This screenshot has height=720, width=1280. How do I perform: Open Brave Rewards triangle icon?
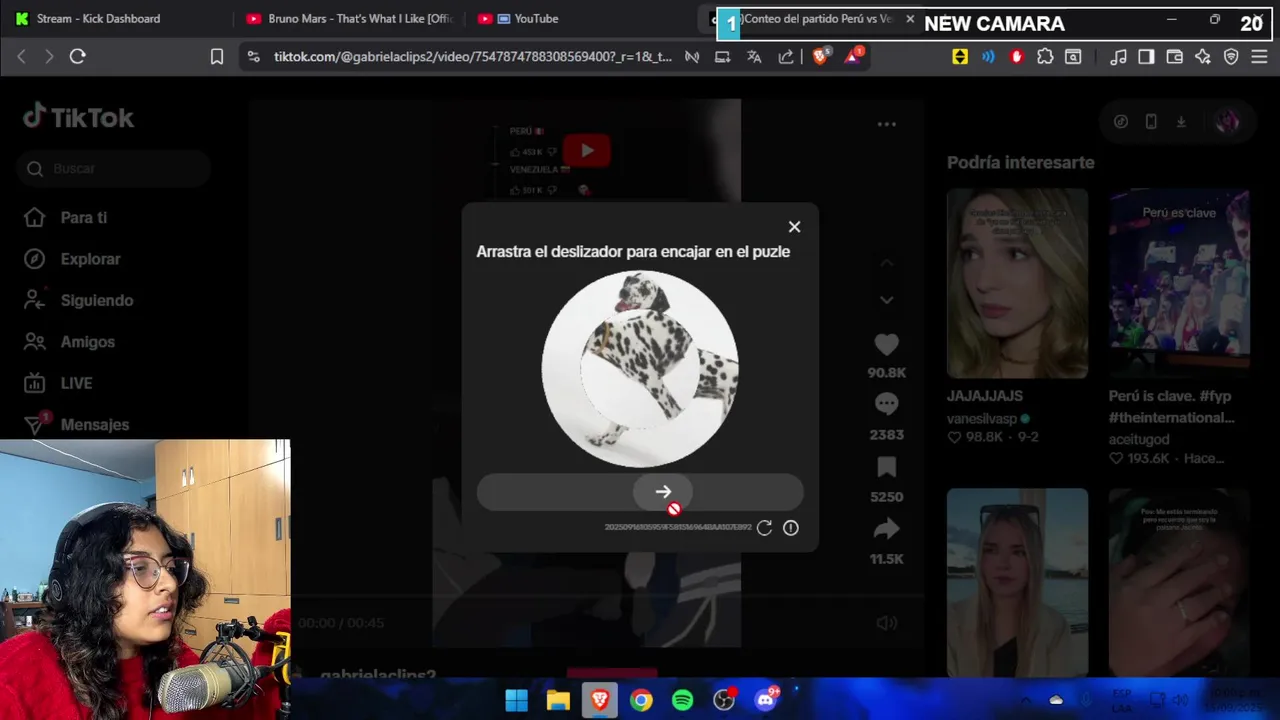(x=853, y=56)
